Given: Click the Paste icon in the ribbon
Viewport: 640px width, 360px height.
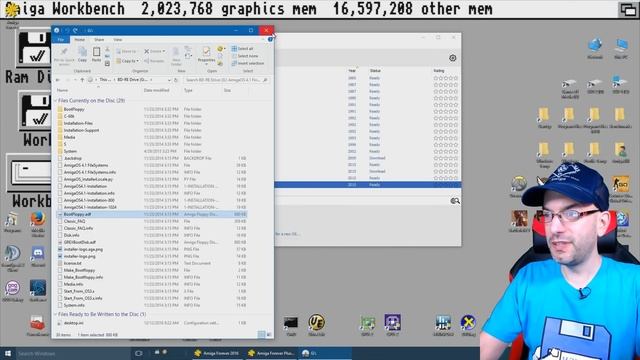Looking at the screenshot, I should (x=96, y=52).
